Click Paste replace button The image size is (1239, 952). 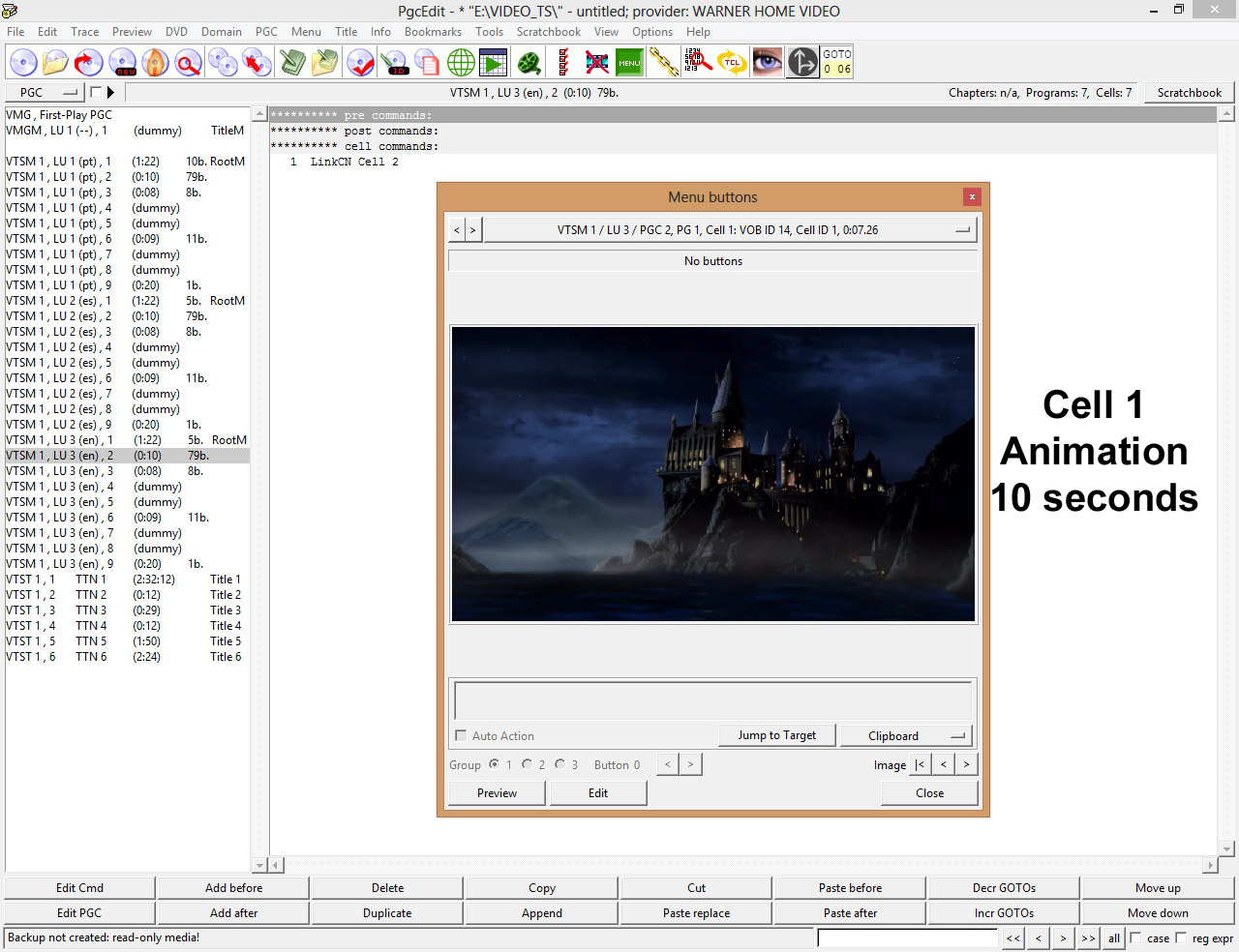696,913
